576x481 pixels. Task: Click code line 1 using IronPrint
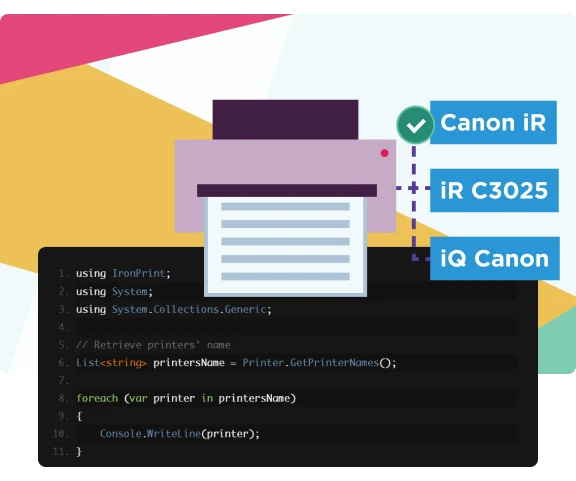click(123, 273)
